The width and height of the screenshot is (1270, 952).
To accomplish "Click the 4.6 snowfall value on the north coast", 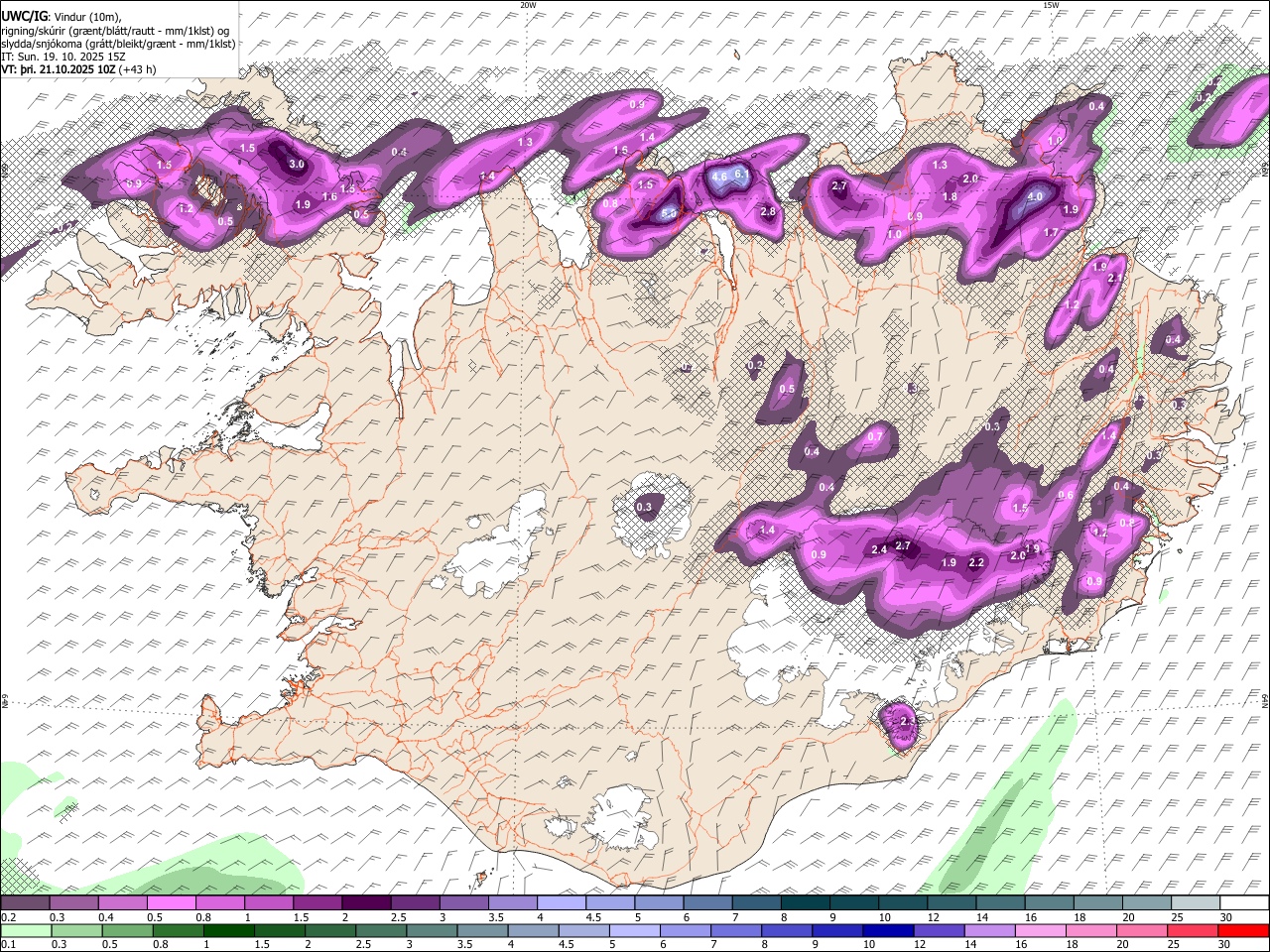I will coord(720,177).
